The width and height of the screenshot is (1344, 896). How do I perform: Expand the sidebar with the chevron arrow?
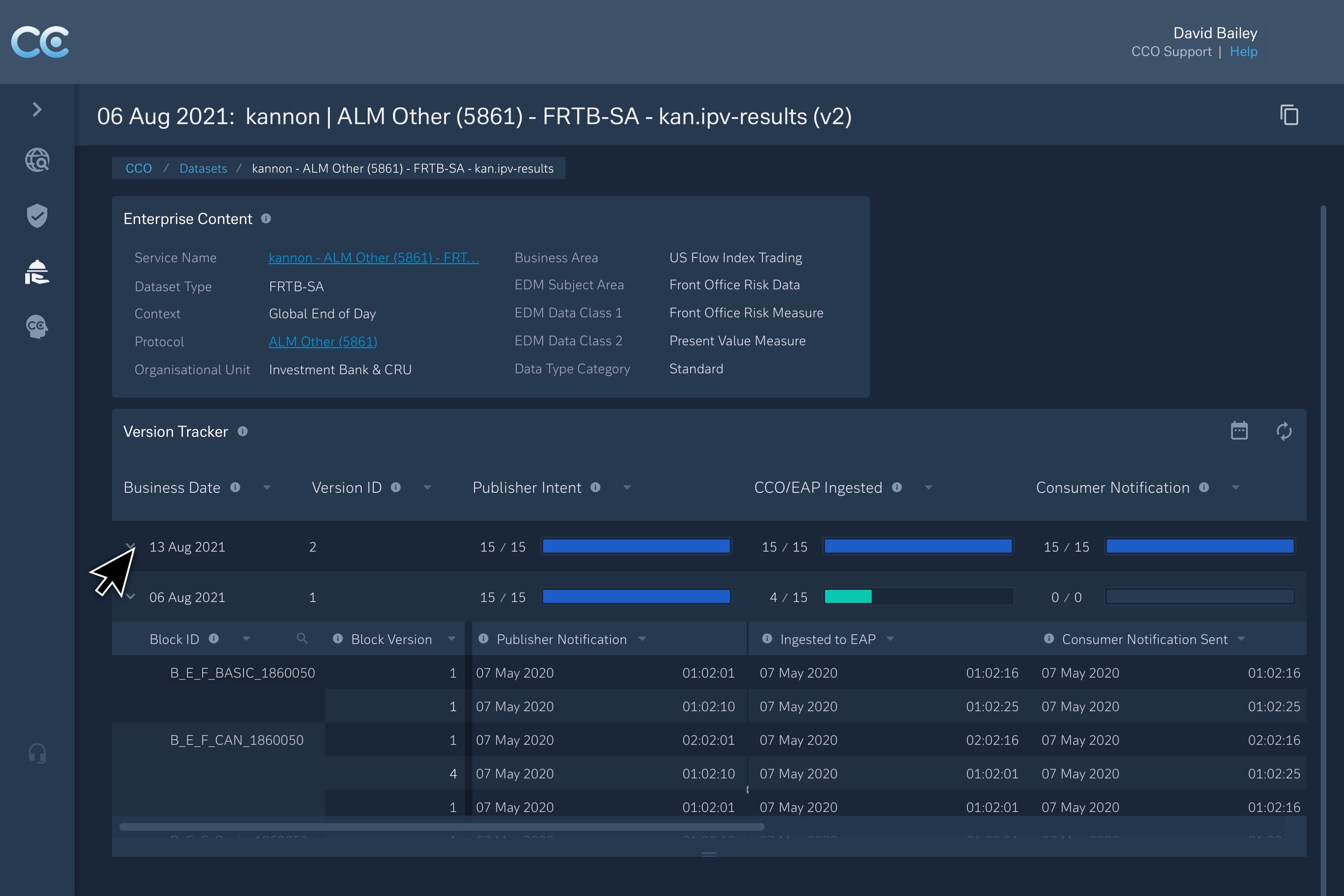coord(37,109)
